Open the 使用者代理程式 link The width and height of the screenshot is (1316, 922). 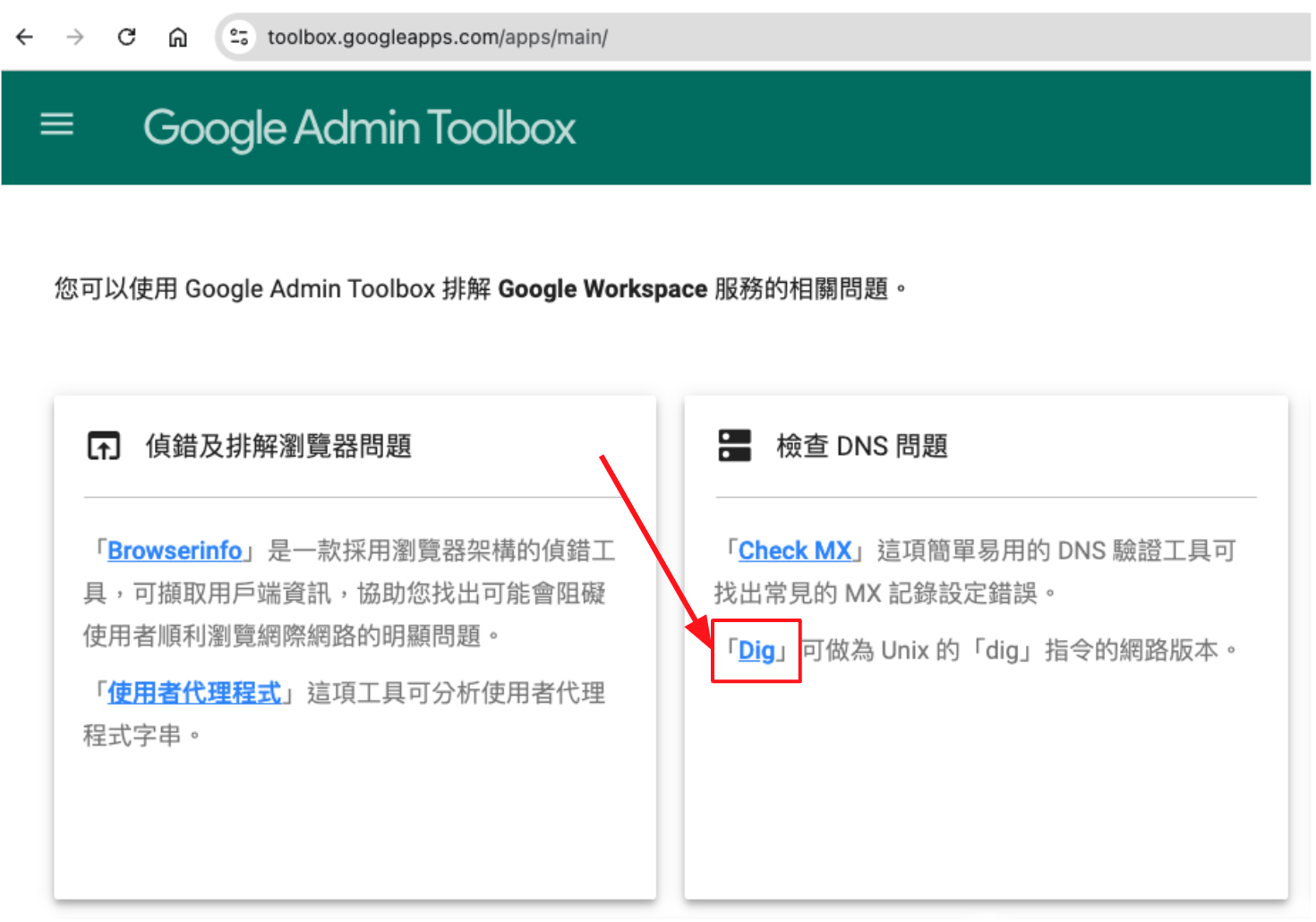click(x=194, y=693)
